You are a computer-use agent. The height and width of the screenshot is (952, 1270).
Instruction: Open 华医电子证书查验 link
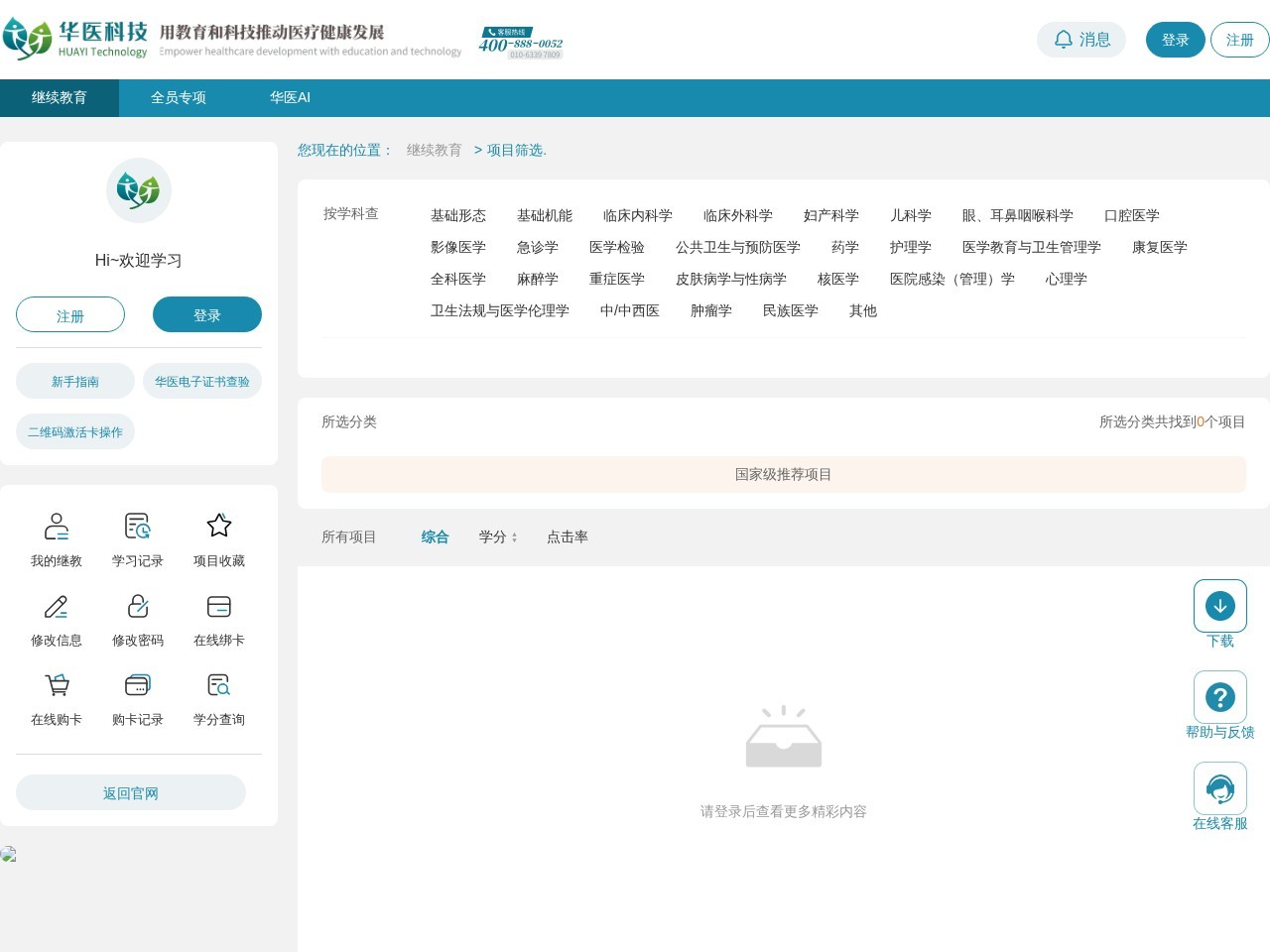point(202,381)
